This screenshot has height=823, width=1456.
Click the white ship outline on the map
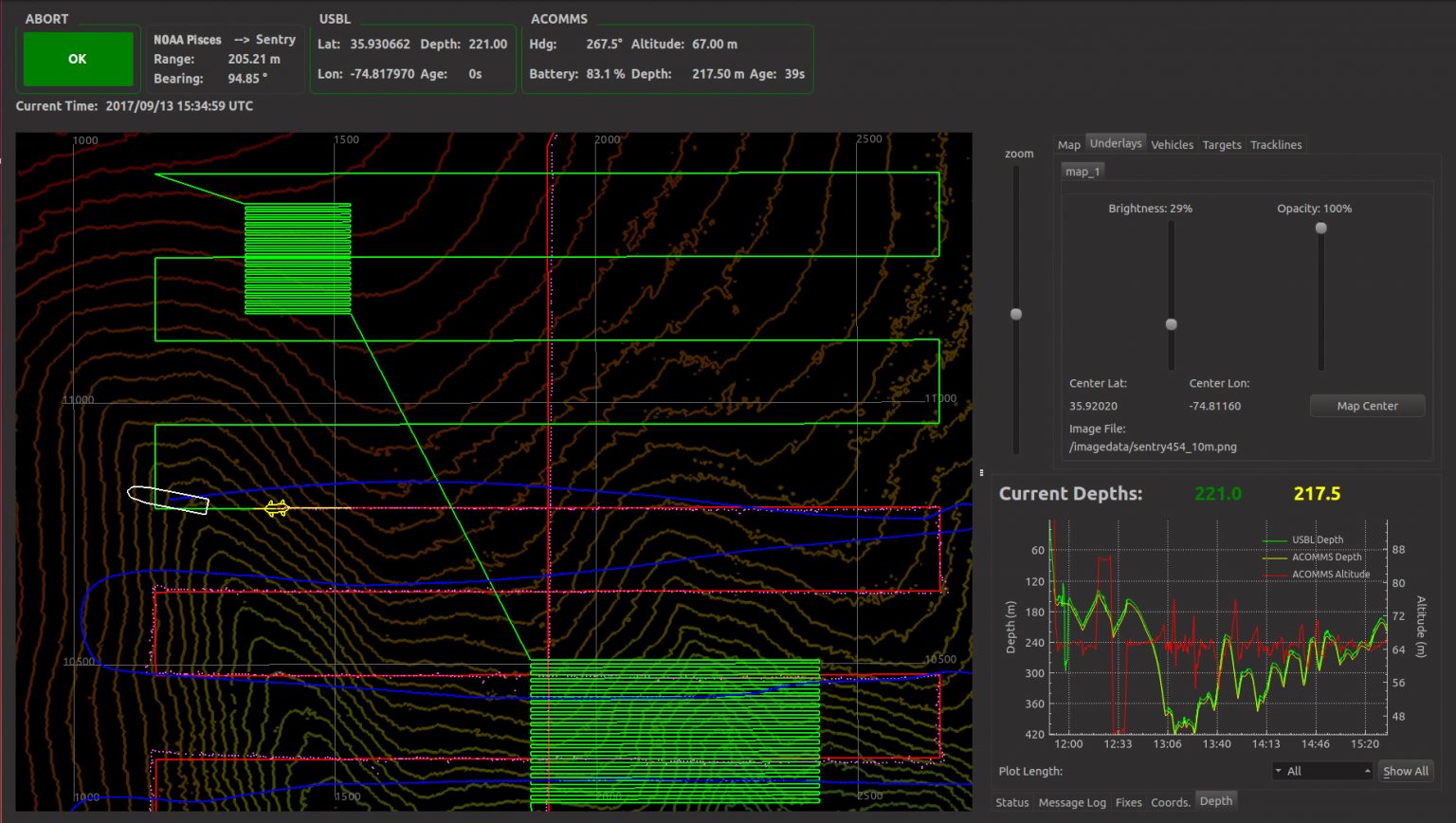click(x=168, y=499)
